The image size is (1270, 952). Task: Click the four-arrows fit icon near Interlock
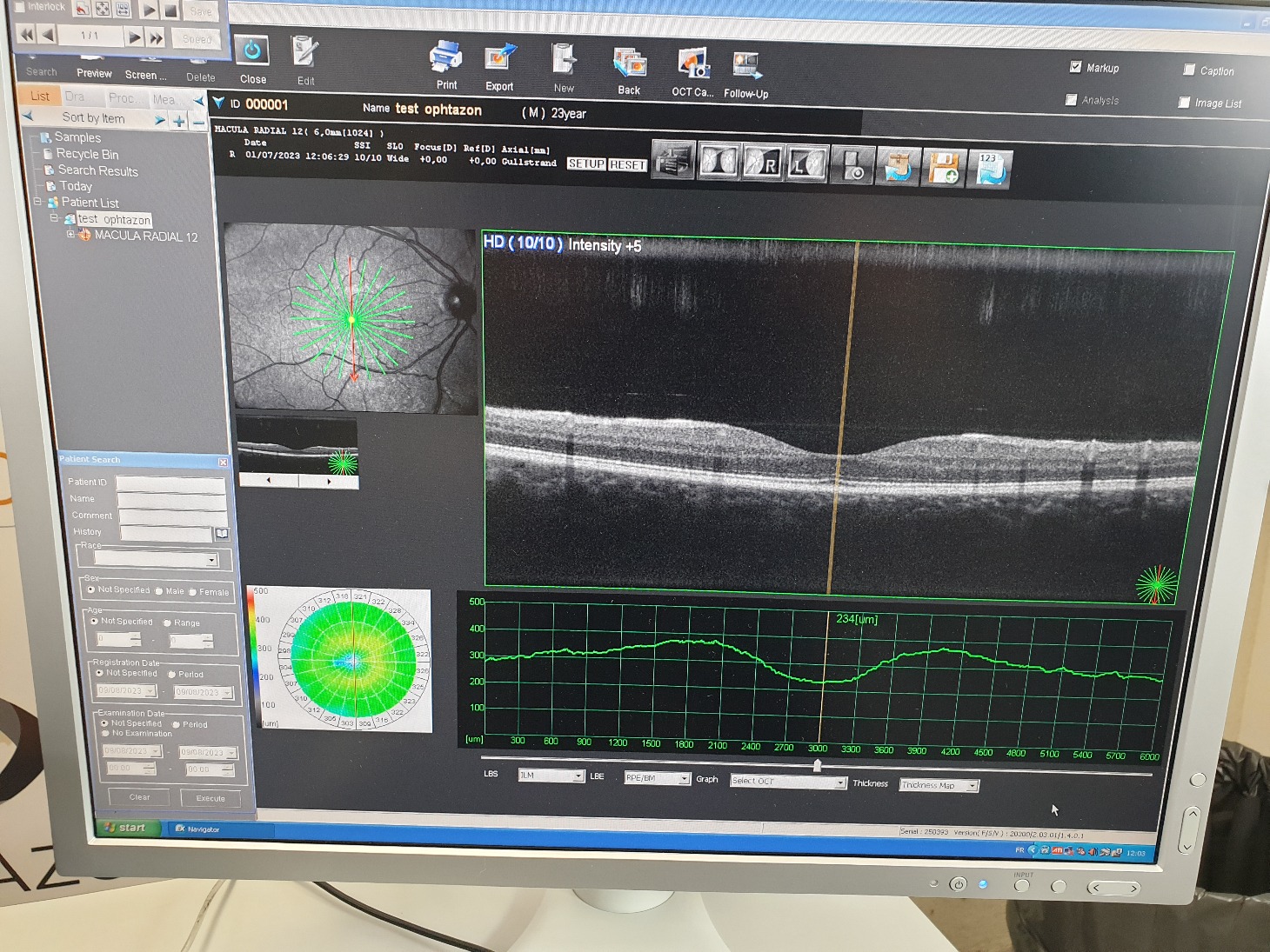pos(102,9)
